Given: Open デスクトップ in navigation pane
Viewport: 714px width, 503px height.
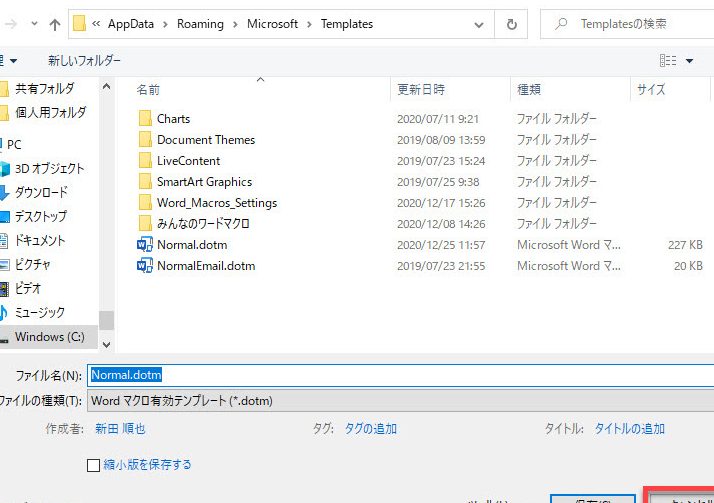Looking at the screenshot, I should coord(41,216).
